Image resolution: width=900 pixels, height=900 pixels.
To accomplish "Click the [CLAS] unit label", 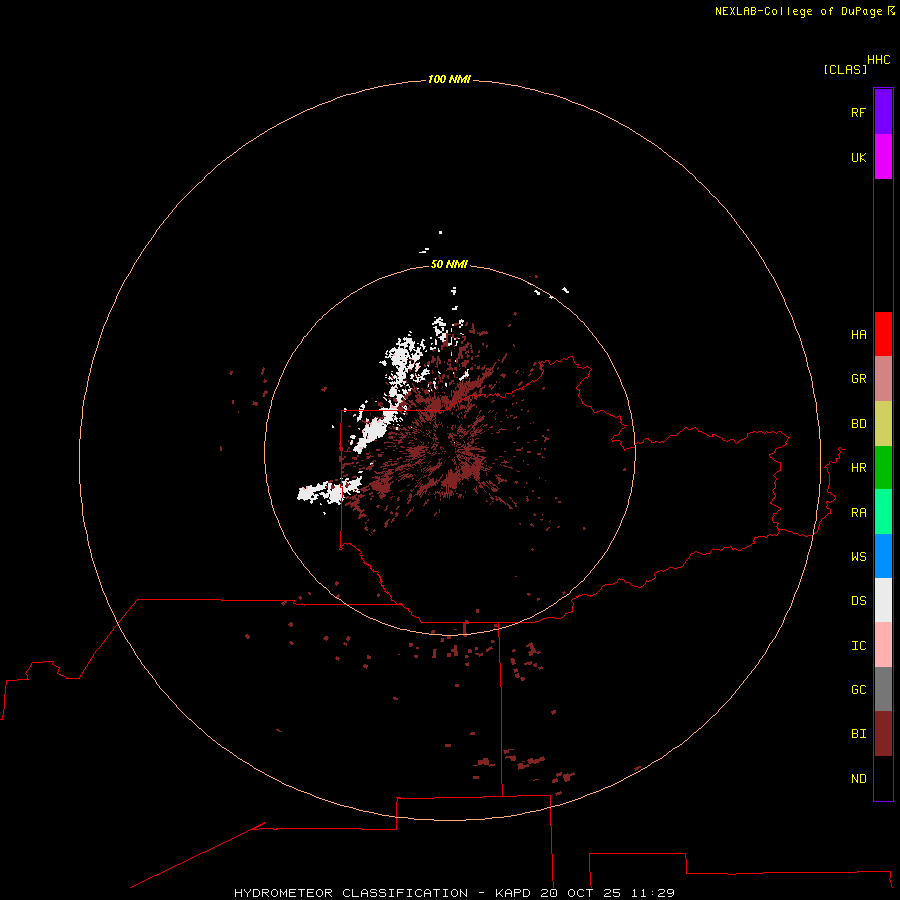I will pos(845,69).
